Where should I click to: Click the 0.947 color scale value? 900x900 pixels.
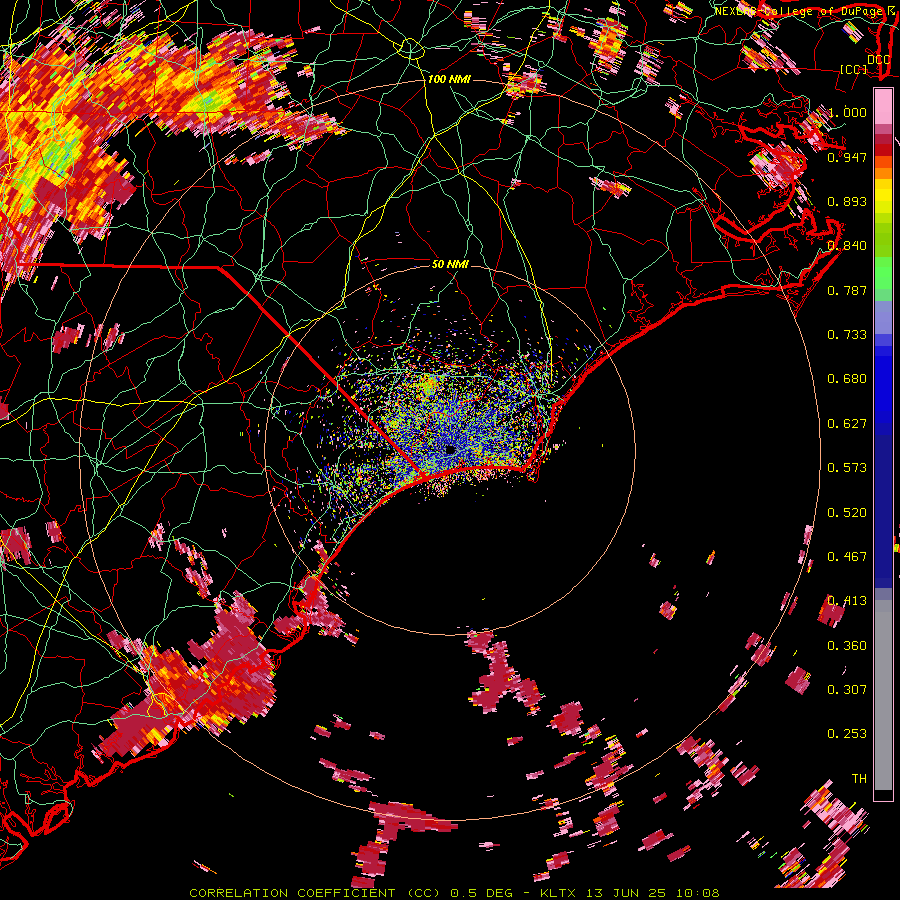tap(847, 157)
